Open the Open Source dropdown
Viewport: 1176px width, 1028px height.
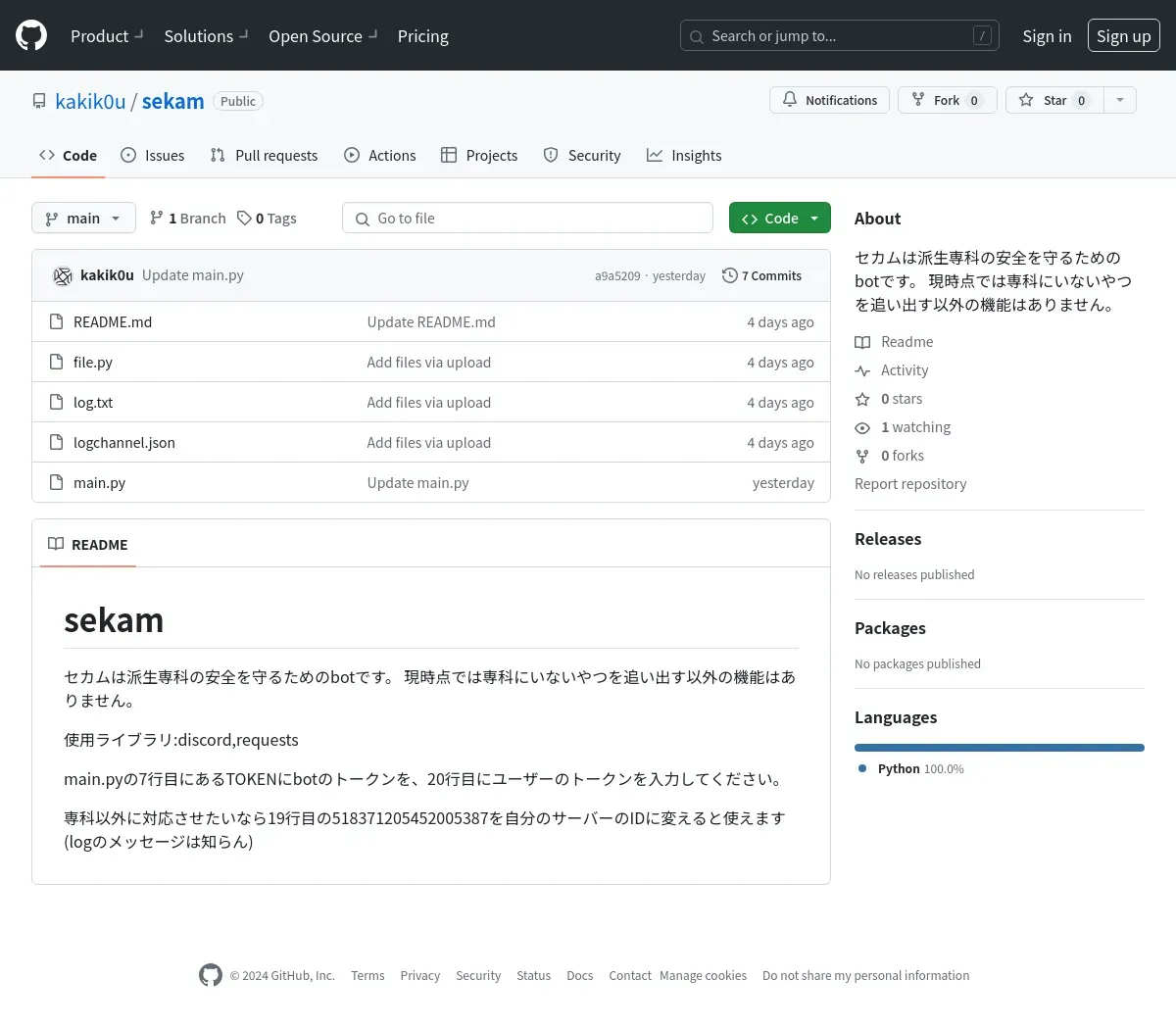coord(322,36)
